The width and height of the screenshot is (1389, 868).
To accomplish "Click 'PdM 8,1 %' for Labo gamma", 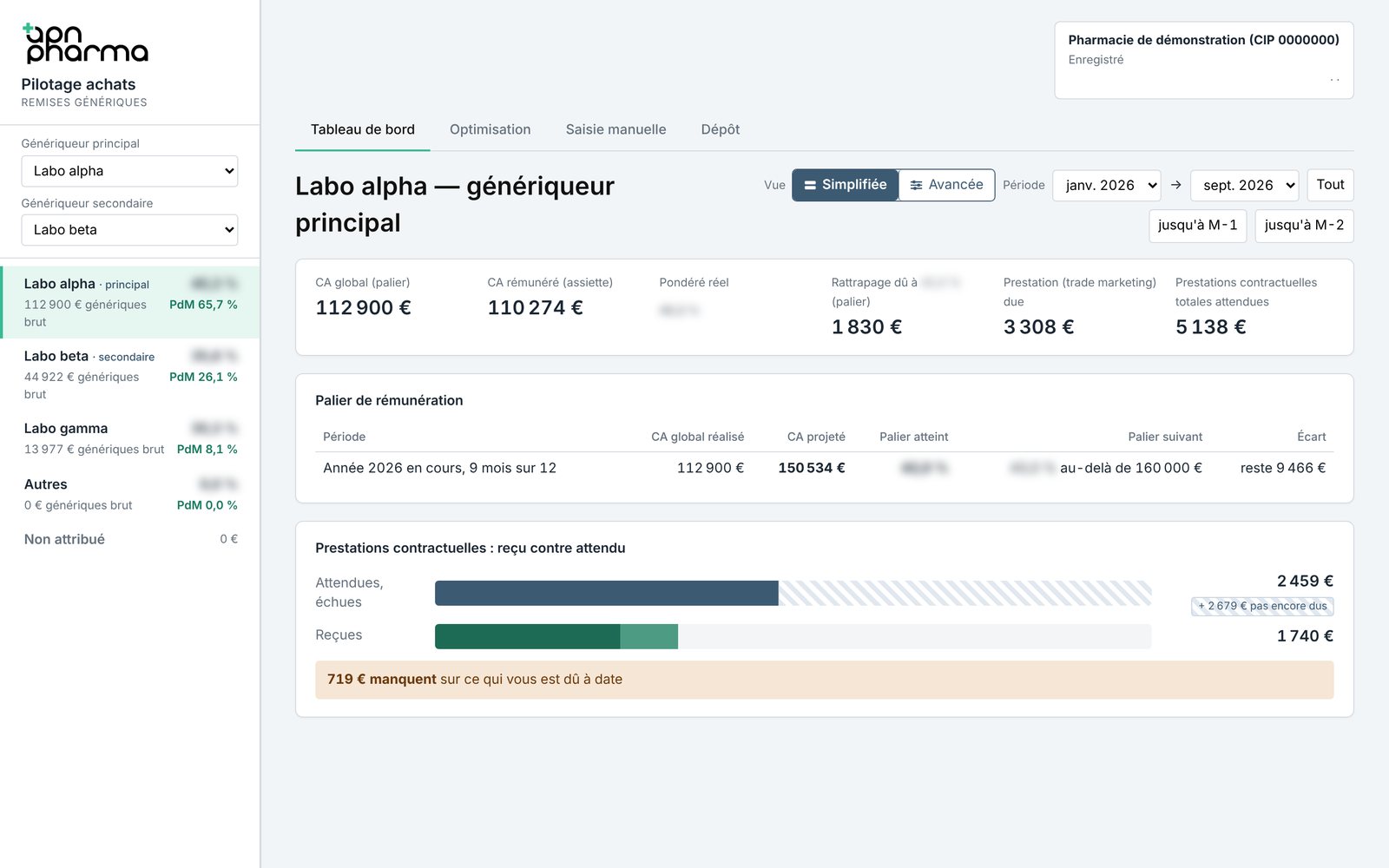I will (207, 449).
